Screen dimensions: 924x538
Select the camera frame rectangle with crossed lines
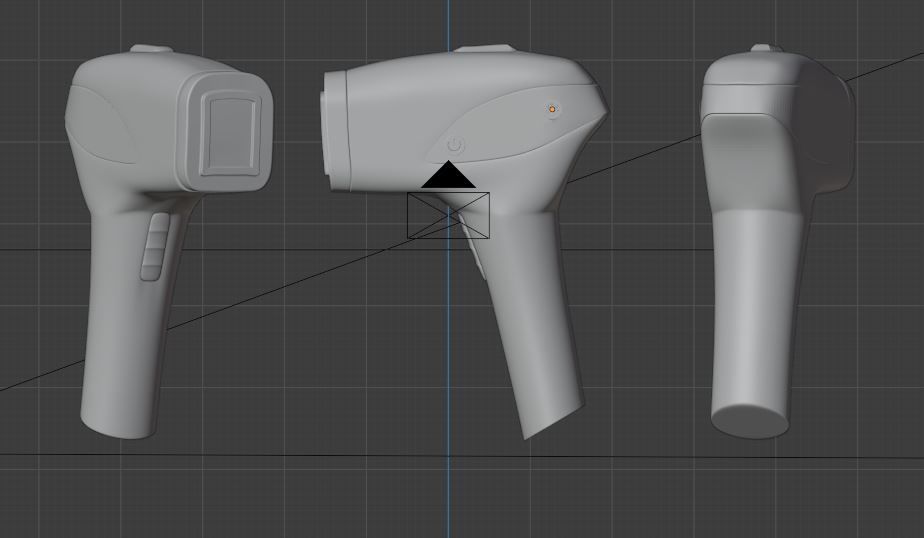tap(448, 216)
